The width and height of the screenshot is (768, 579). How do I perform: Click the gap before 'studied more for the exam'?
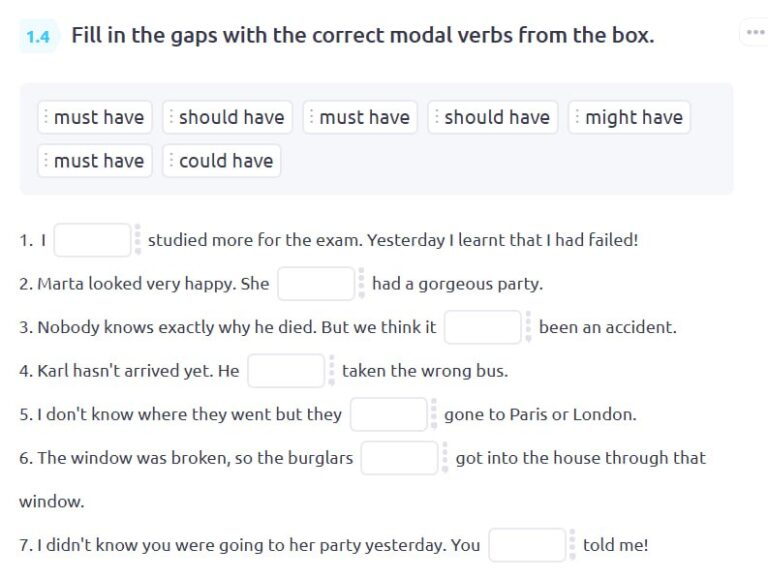pyautogui.click(x=93, y=240)
